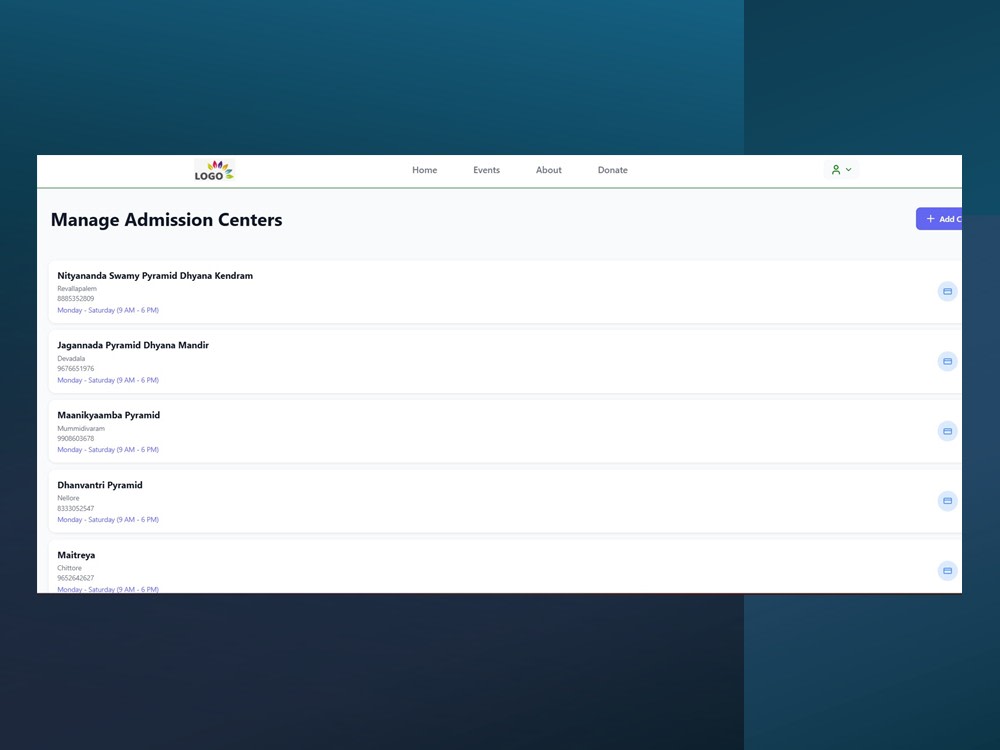
Task: Click phone number 9676651976
Action: tap(75, 369)
